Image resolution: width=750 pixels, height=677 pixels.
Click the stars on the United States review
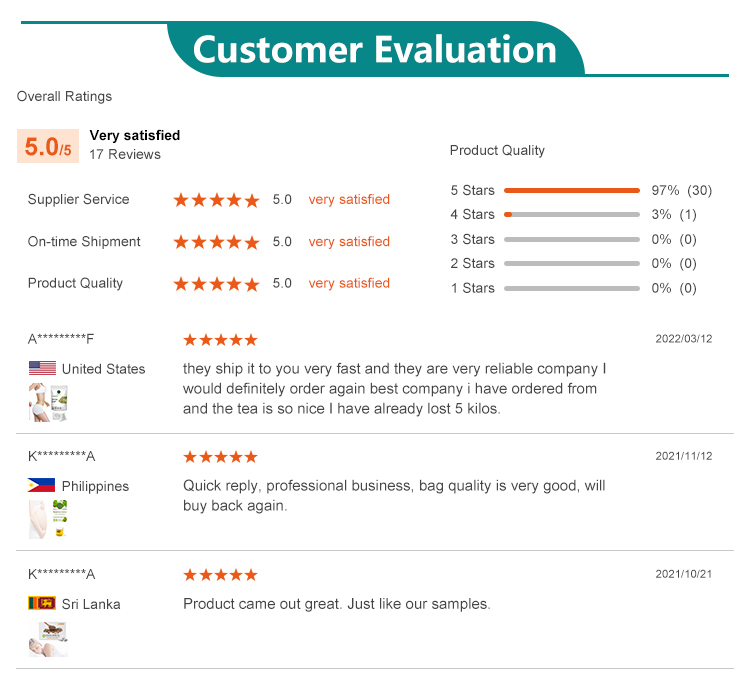220,340
